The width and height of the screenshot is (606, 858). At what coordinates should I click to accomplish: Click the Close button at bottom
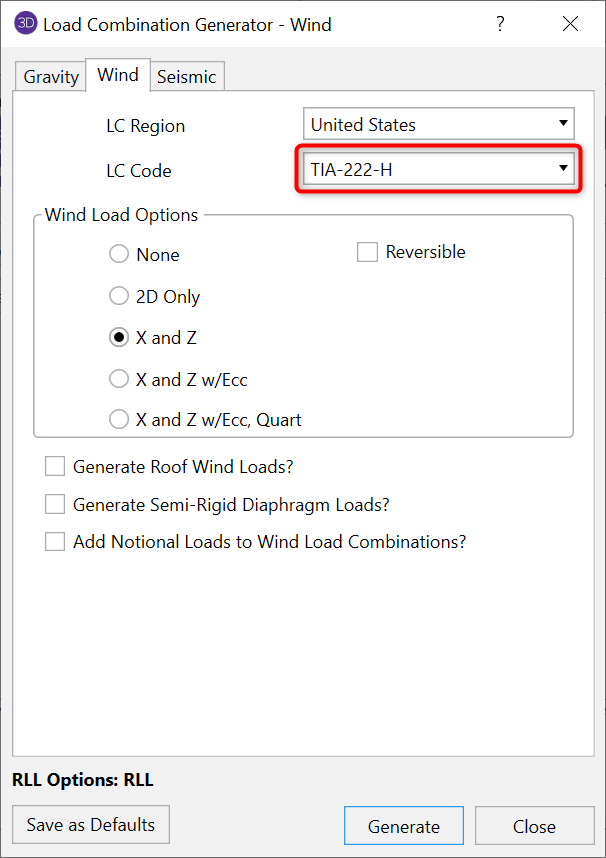coord(533,826)
